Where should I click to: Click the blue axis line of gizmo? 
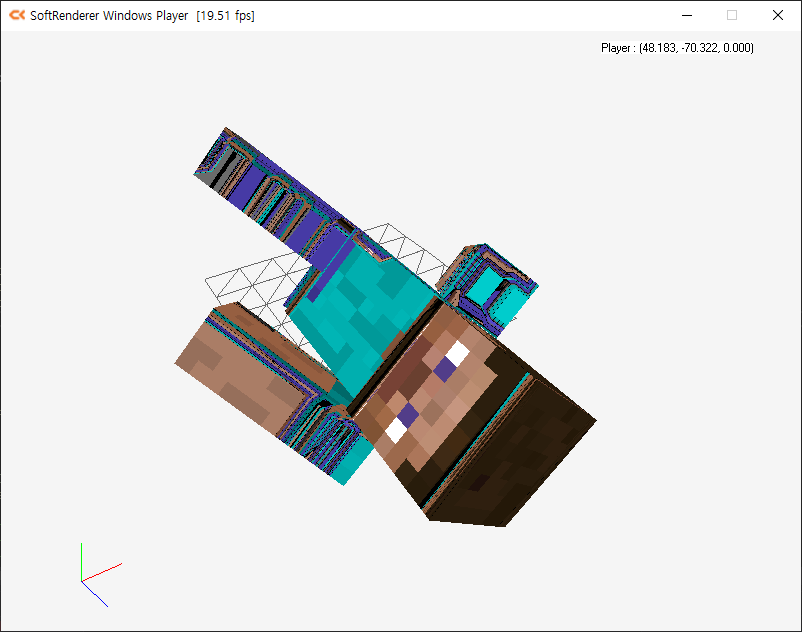coord(95,593)
